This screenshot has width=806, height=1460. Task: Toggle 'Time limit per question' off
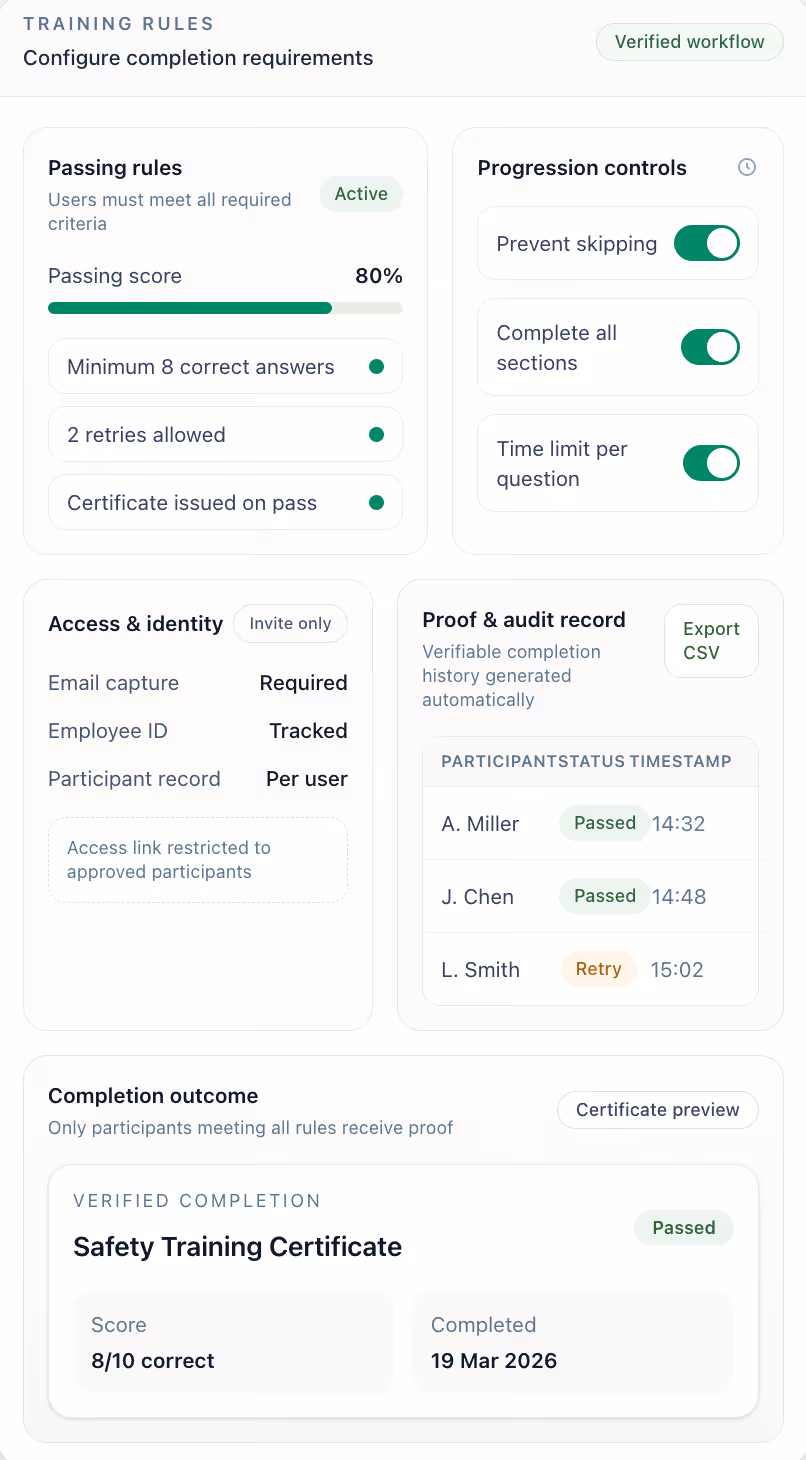[710, 463]
